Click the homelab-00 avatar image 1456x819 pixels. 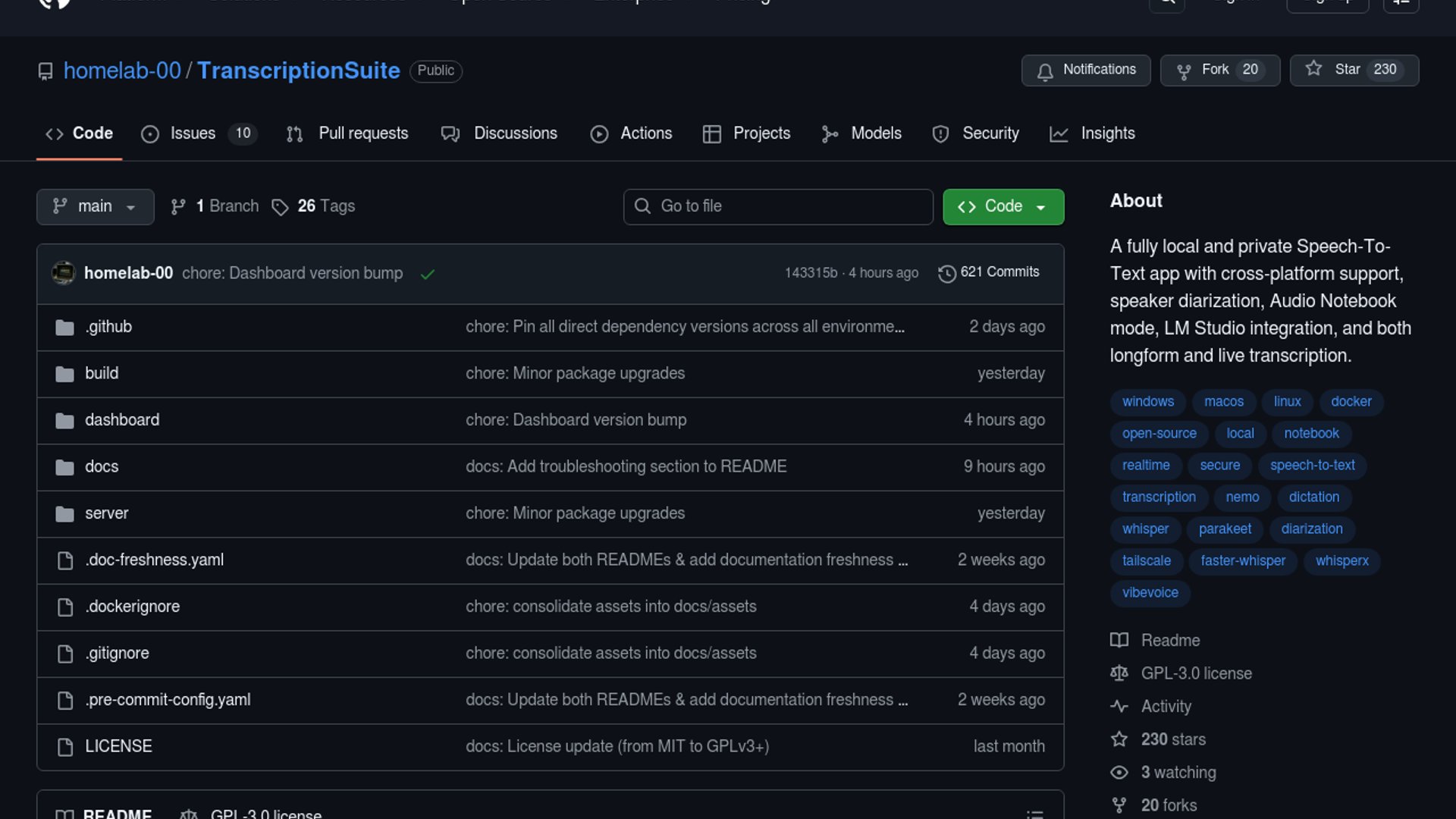[64, 273]
